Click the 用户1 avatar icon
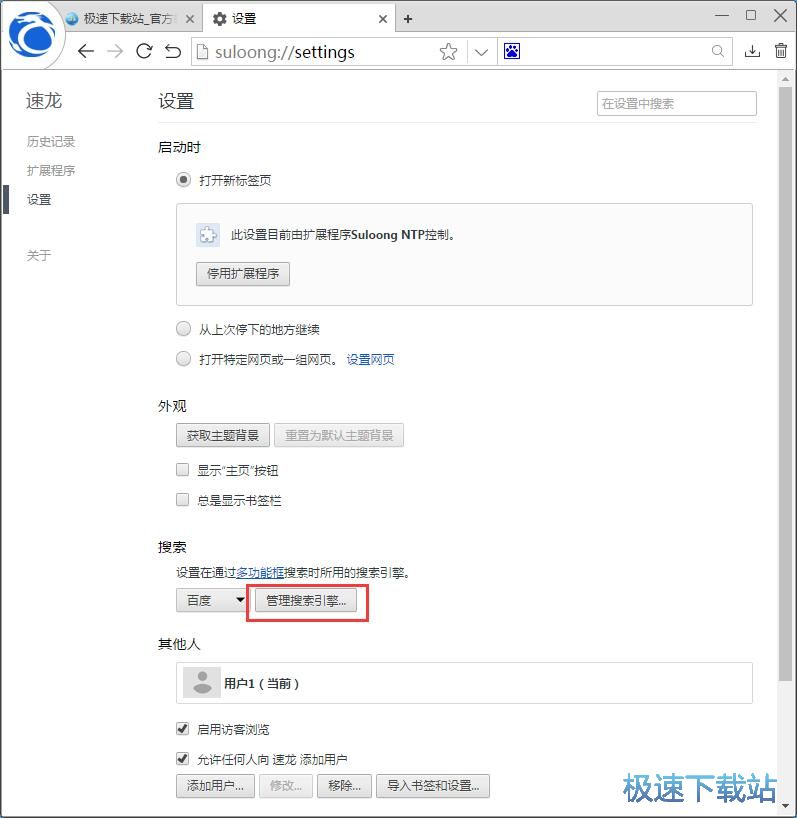Image resolution: width=797 pixels, height=818 pixels. (202, 682)
